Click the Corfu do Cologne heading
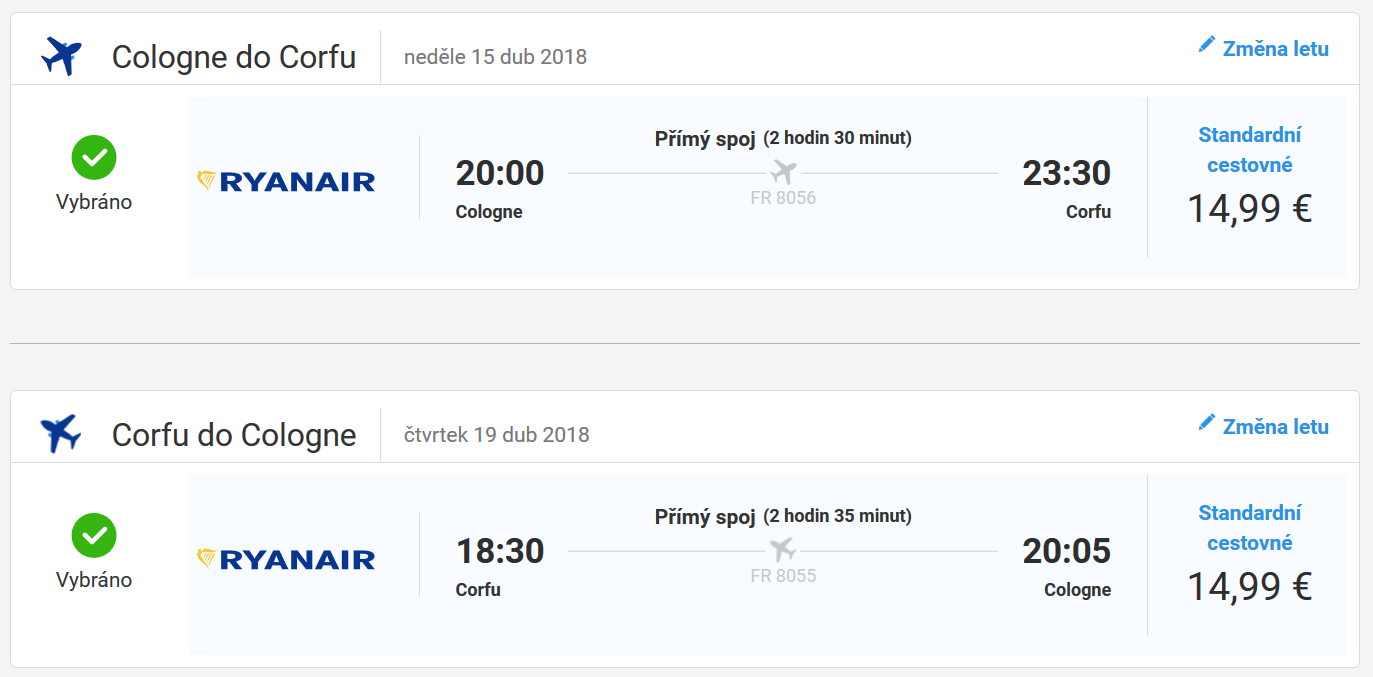This screenshot has width=1373, height=677. (x=234, y=435)
